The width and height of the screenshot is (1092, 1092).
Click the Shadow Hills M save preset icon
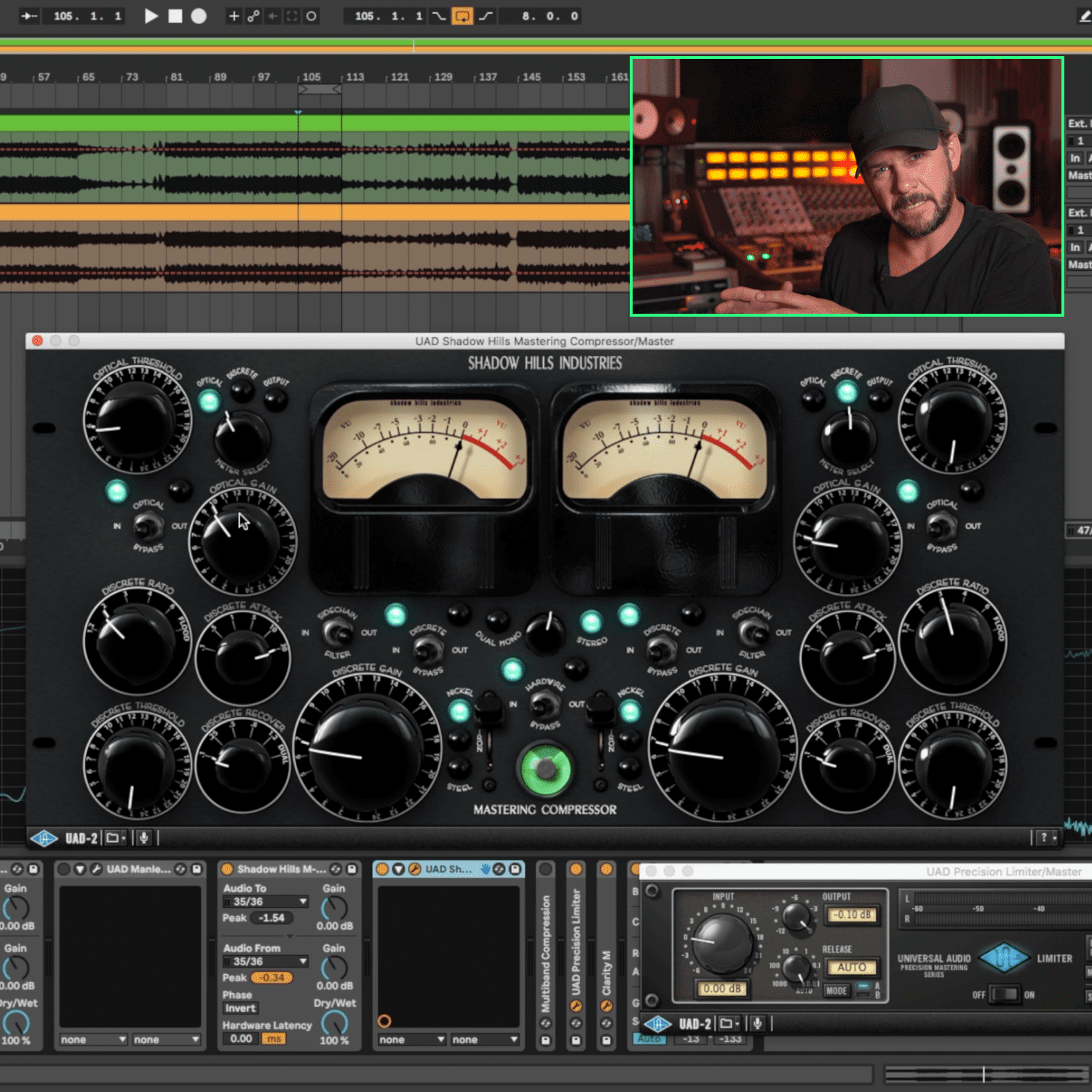click(x=352, y=869)
